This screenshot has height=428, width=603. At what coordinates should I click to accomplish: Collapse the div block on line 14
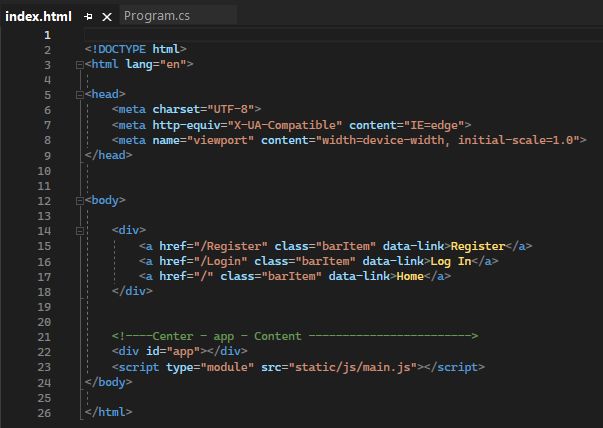point(80,231)
